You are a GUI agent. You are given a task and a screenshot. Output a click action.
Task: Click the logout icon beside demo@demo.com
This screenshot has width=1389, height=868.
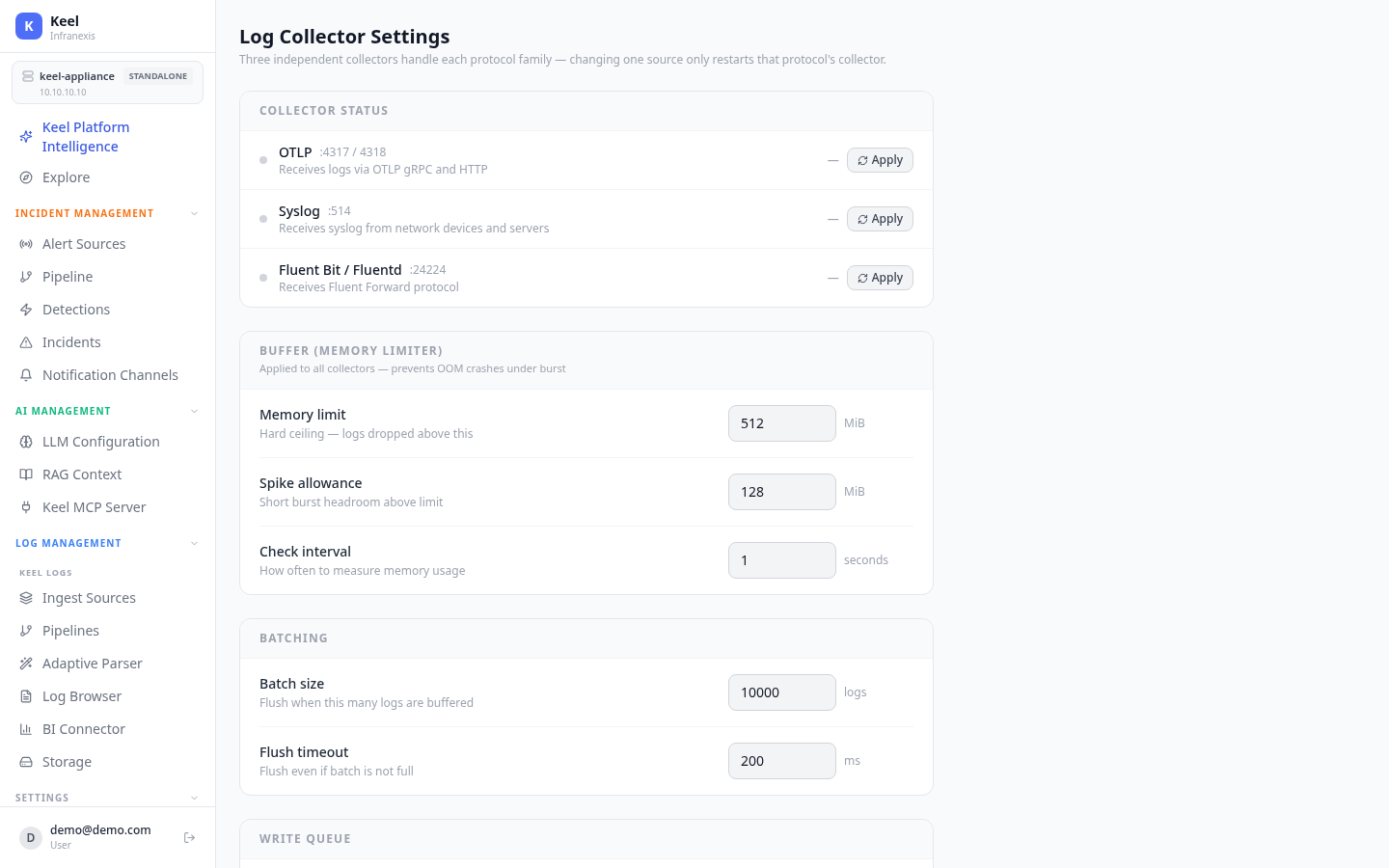pyautogui.click(x=190, y=837)
